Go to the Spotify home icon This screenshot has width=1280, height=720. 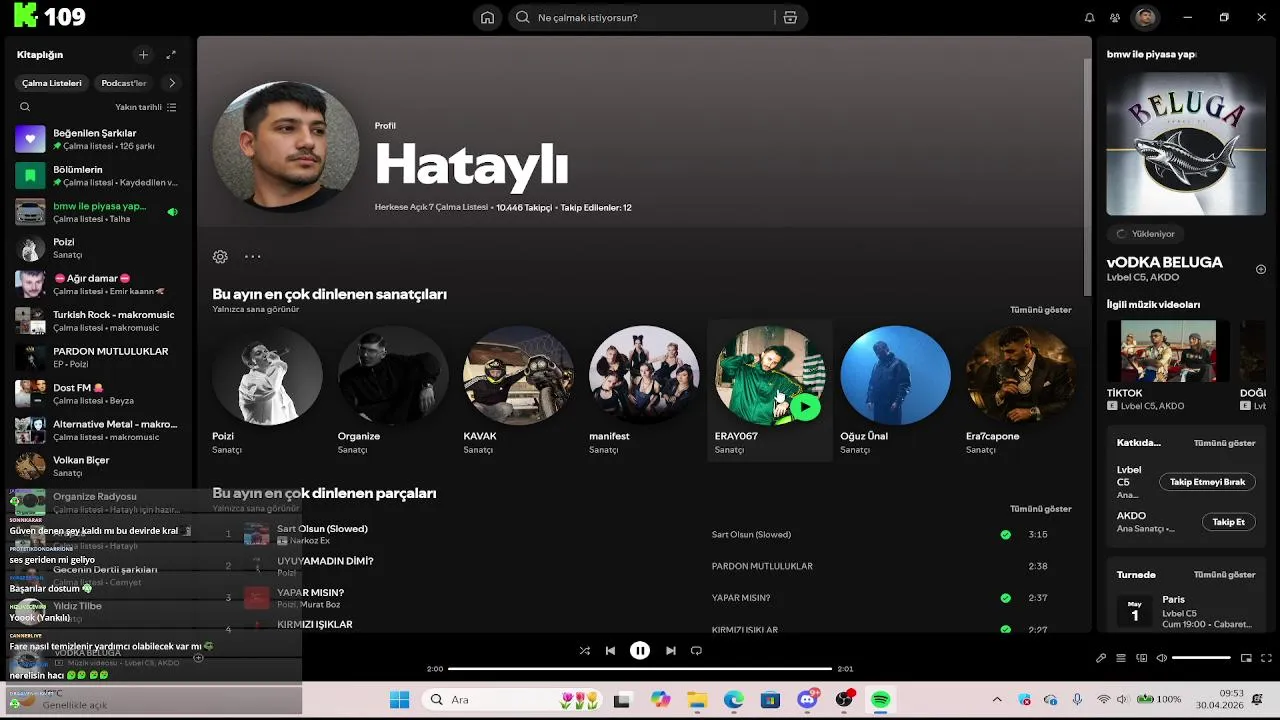click(487, 17)
